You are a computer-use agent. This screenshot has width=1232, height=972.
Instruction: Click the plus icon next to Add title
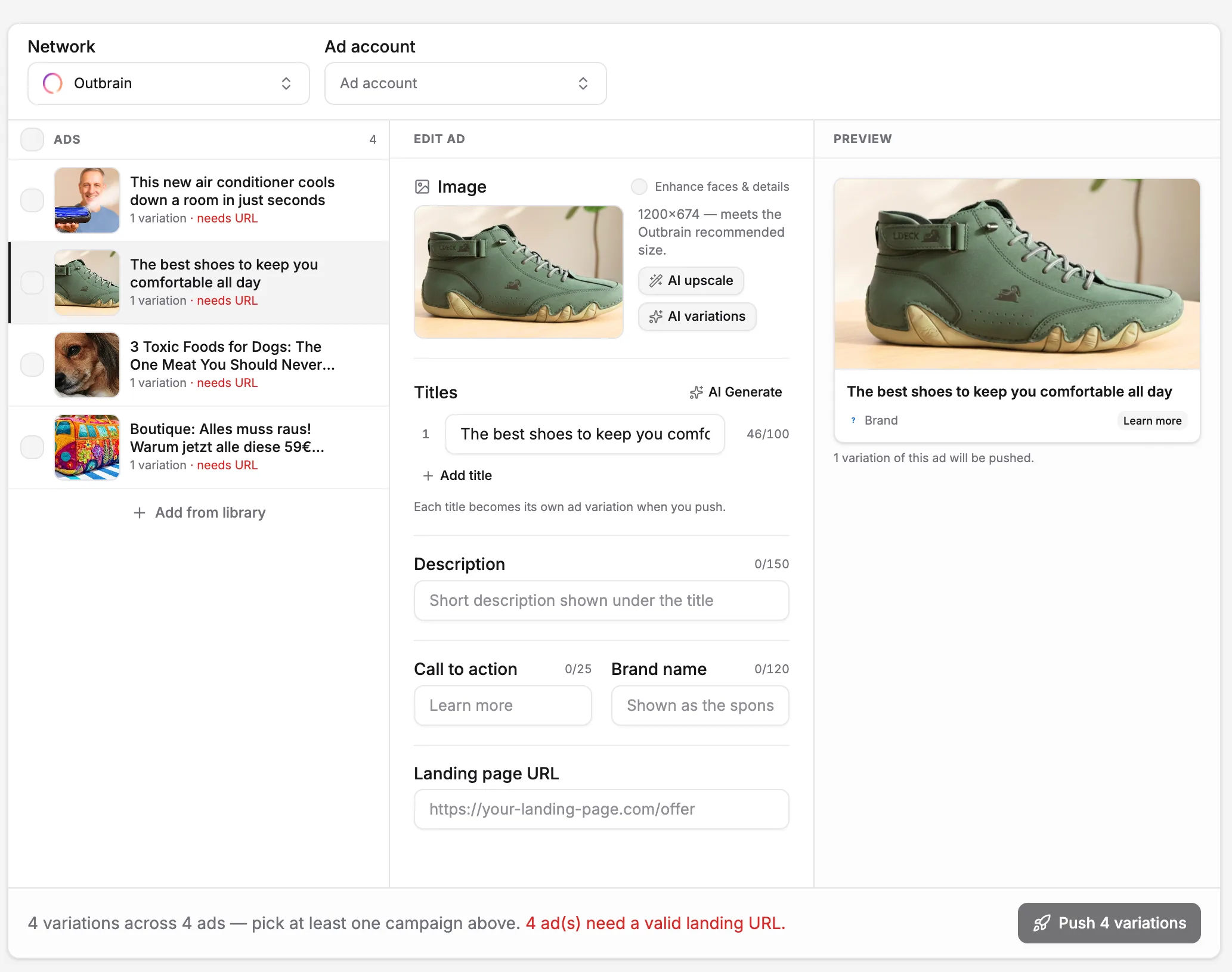[x=428, y=476]
